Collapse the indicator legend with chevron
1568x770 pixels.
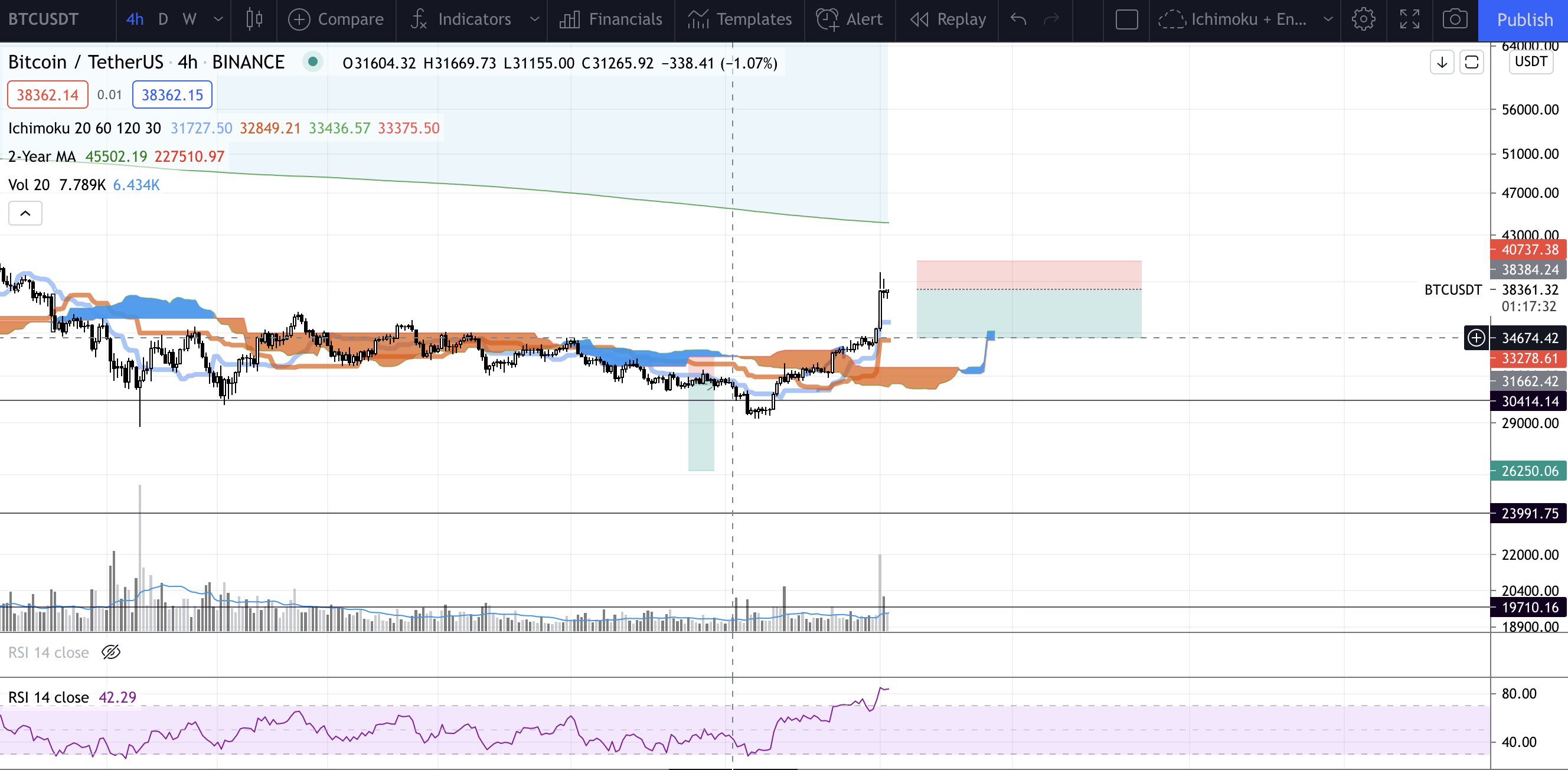coord(25,213)
